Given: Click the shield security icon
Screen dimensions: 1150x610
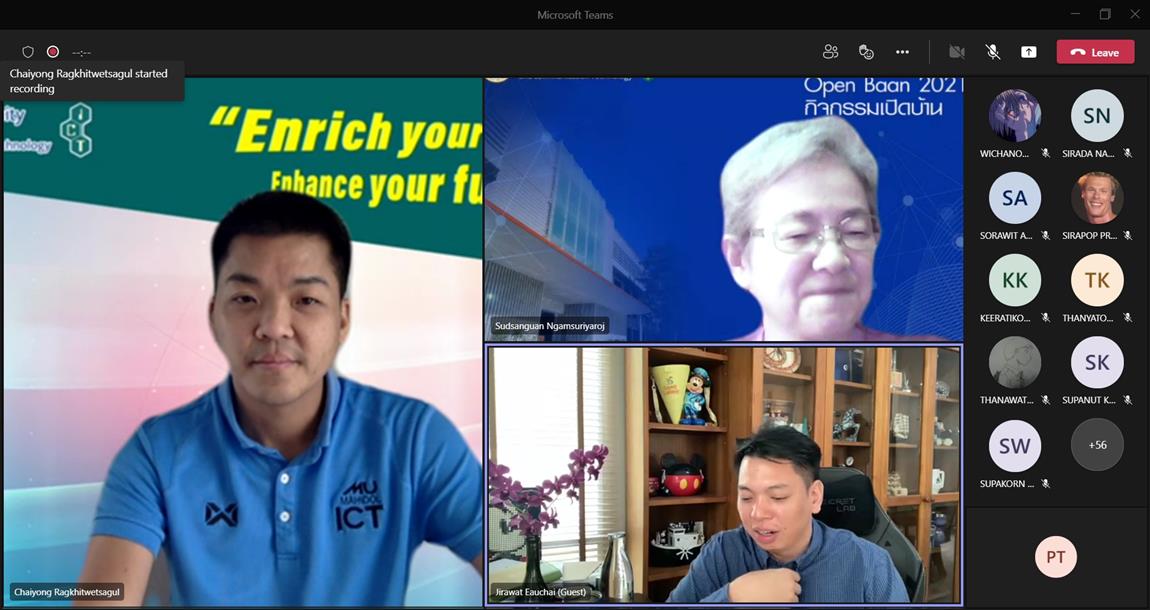Looking at the screenshot, I should 28,52.
